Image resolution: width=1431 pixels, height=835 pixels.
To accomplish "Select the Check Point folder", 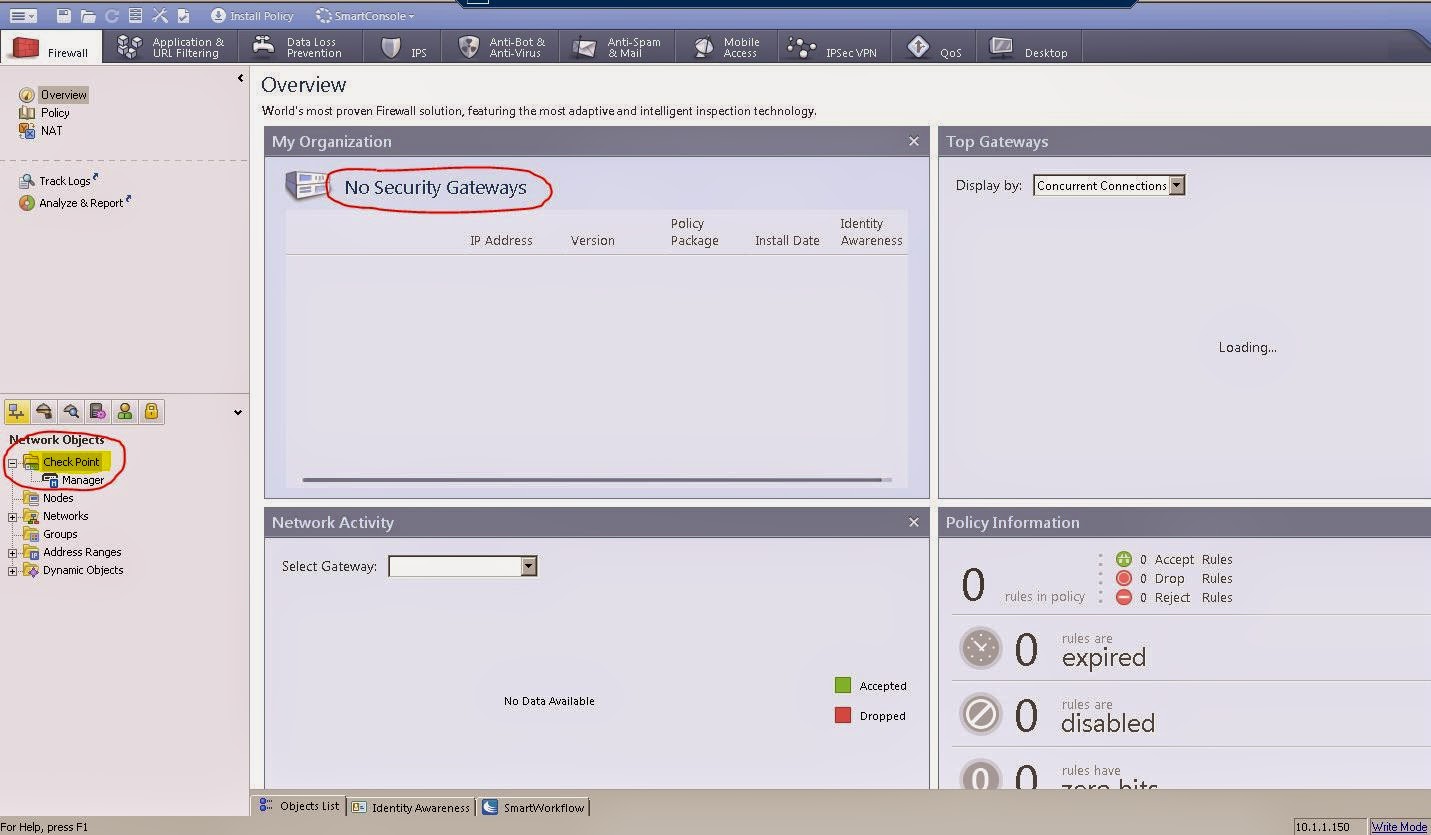I will tap(71, 462).
